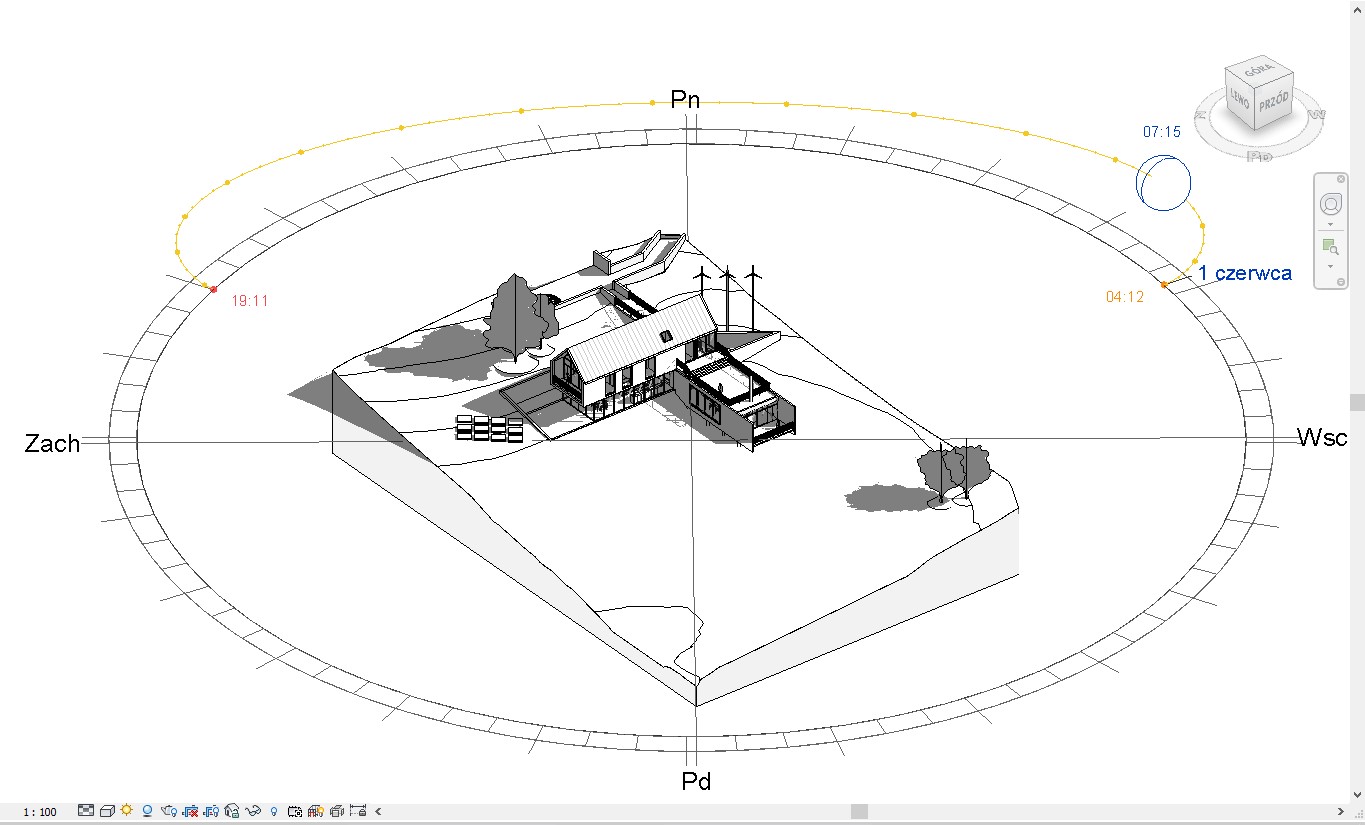This screenshot has width=1365, height=825.
Task: Click the Wsc east compass label
Action: (x=1322, y=437)
